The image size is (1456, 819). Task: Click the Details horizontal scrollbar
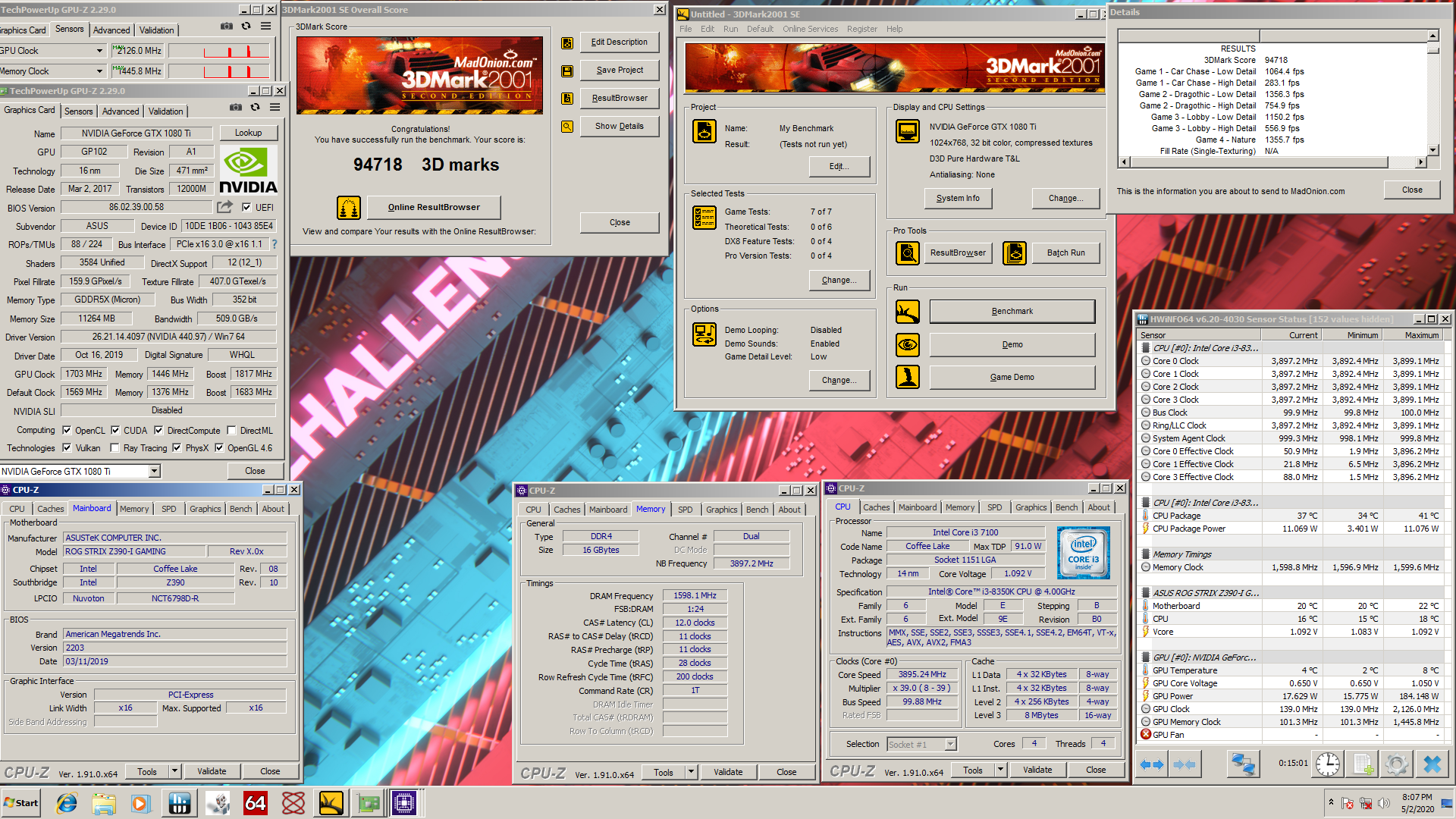coord(1273,162)
